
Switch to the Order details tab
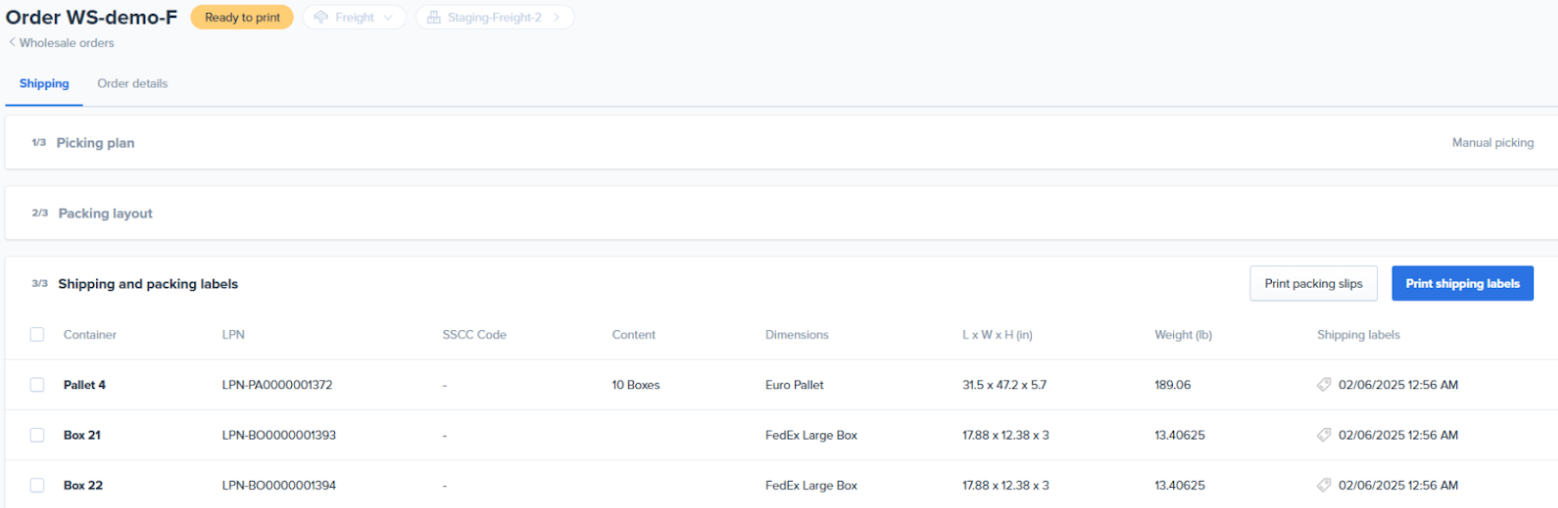tap(132, 84)
